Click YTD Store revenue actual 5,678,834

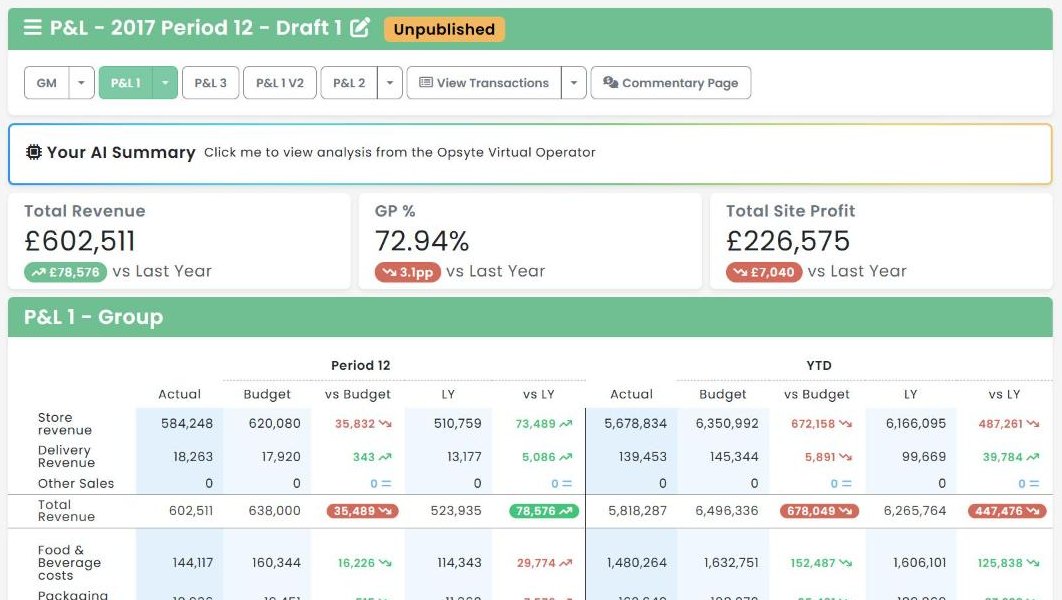(x=635, y=423)
